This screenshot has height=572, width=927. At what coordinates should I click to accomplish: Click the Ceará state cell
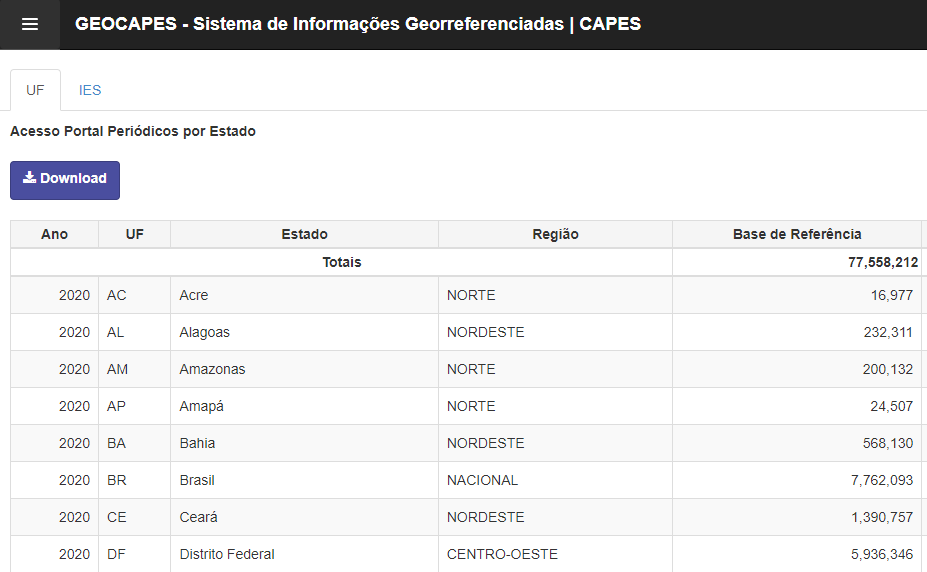coord(199,517)
